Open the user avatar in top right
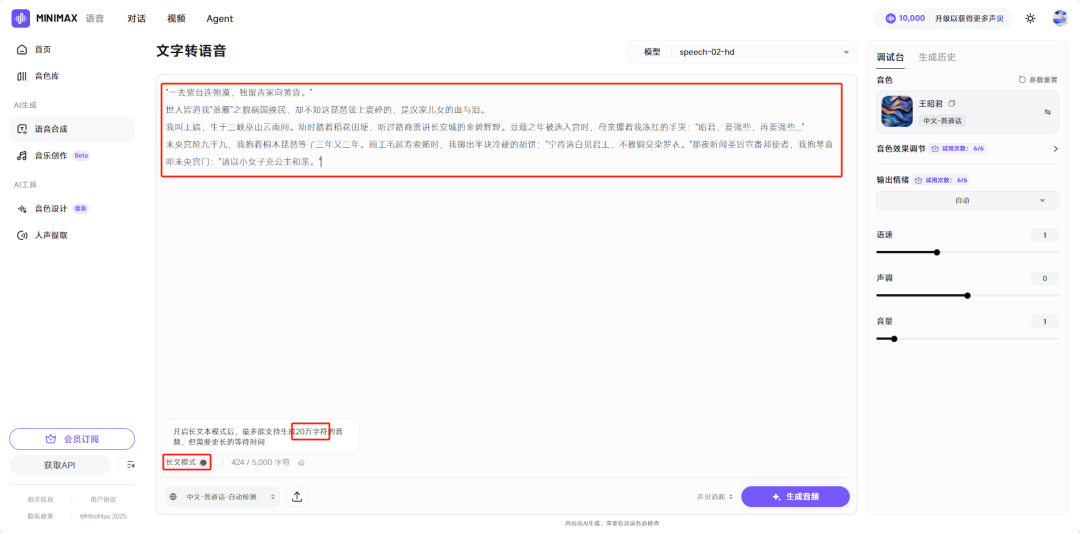The image size is (1080, 533). point(1060,18)
